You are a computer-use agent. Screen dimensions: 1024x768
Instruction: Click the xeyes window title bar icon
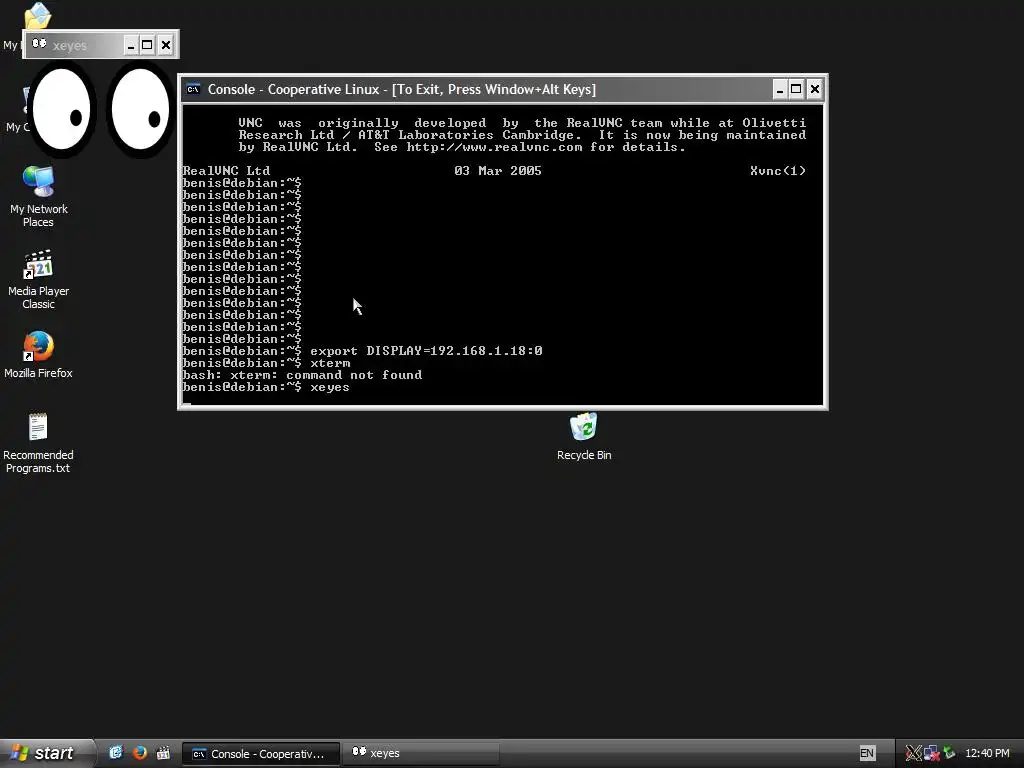coord(39,44)
